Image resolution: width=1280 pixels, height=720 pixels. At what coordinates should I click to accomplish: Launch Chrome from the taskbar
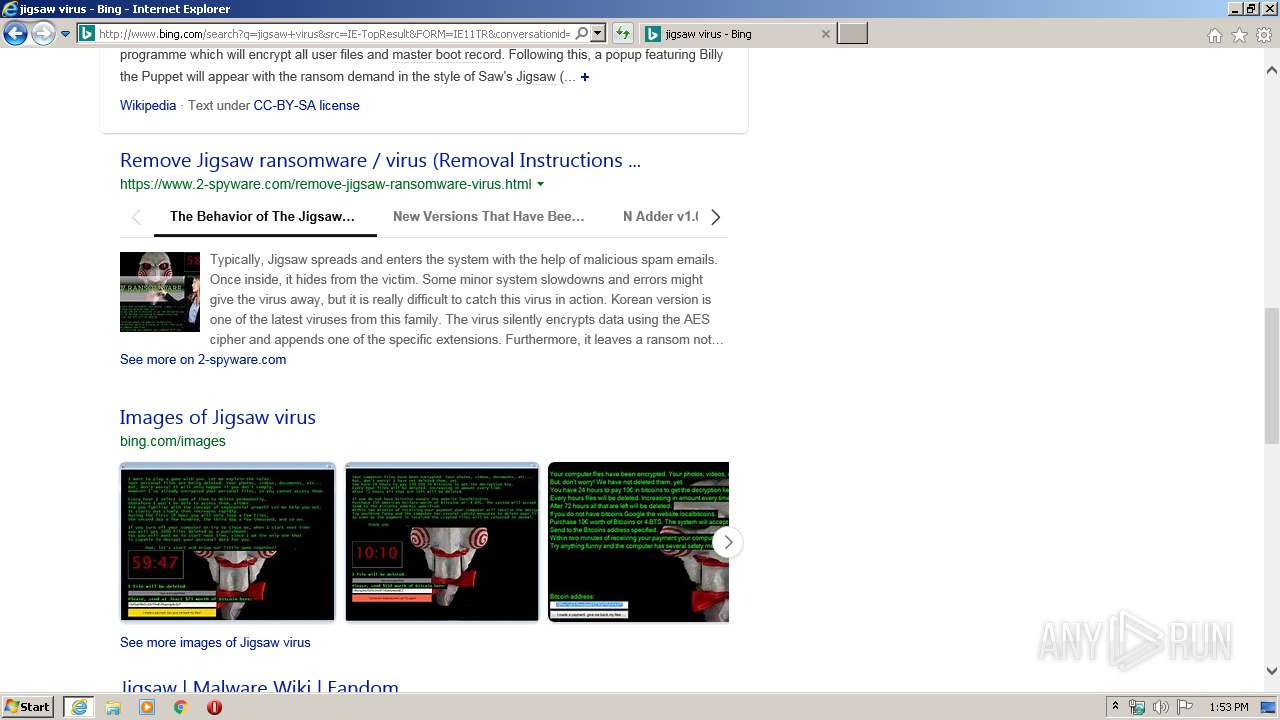pos(181,707)
